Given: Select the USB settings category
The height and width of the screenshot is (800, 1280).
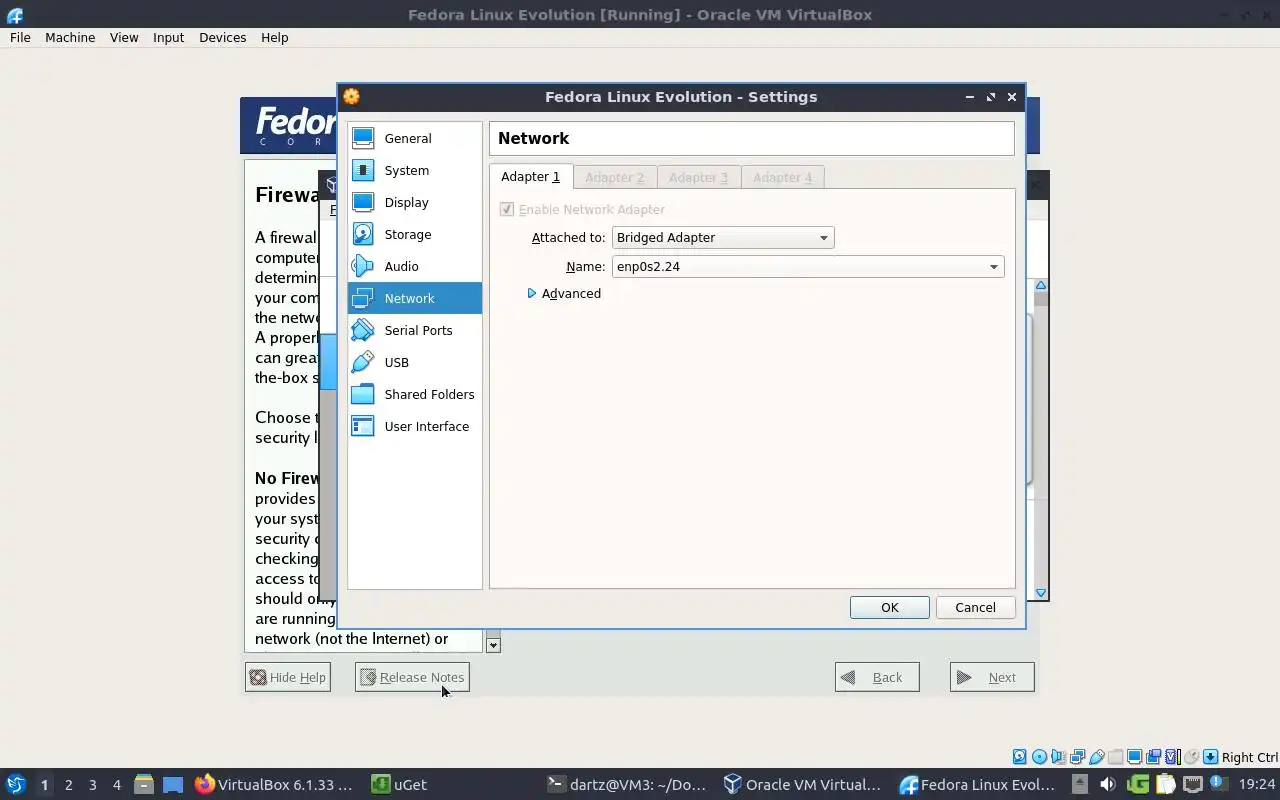Looking at the screenshot, I should point(414,362).
